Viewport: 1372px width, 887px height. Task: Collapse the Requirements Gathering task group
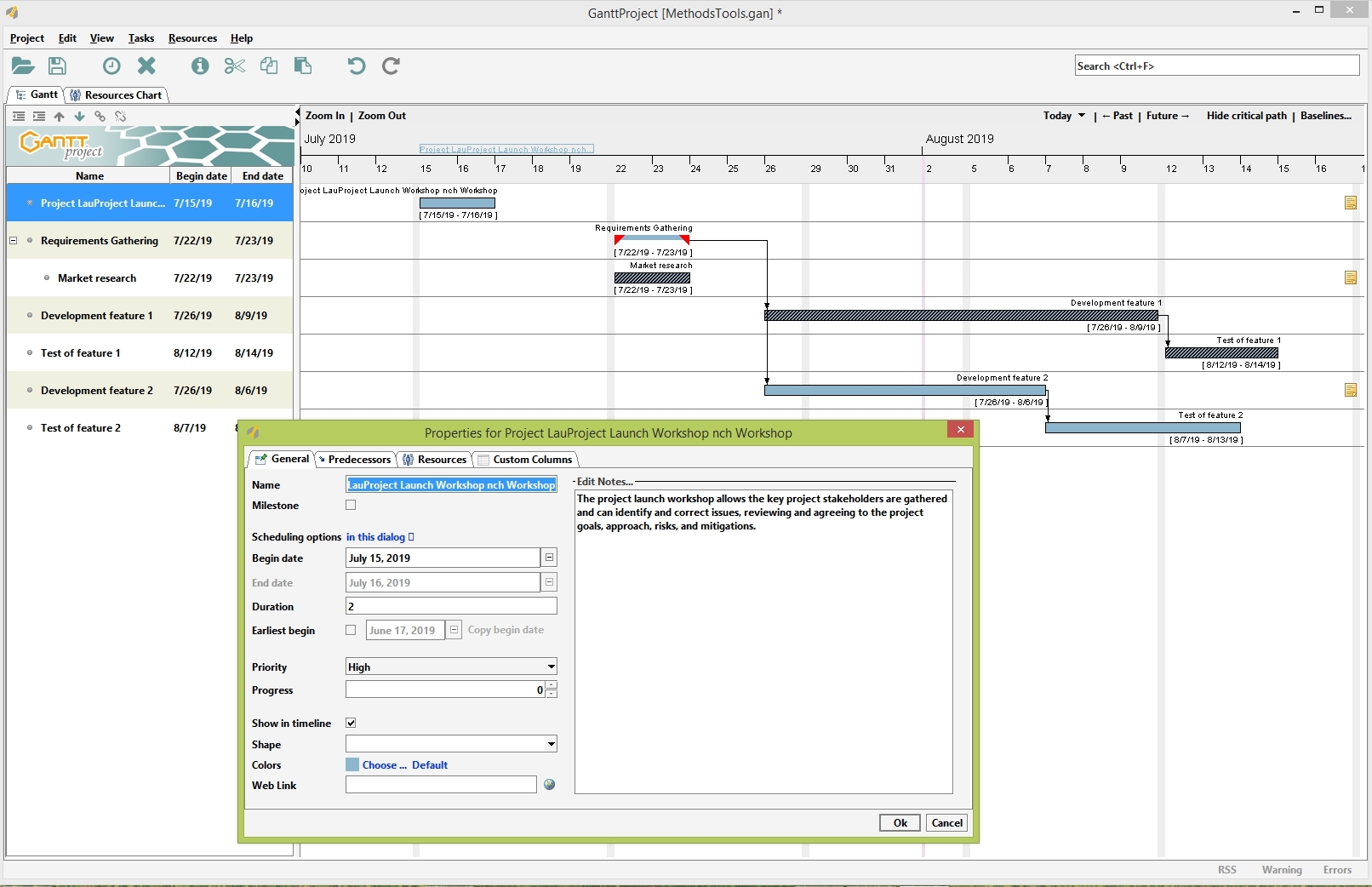point(14,240)
